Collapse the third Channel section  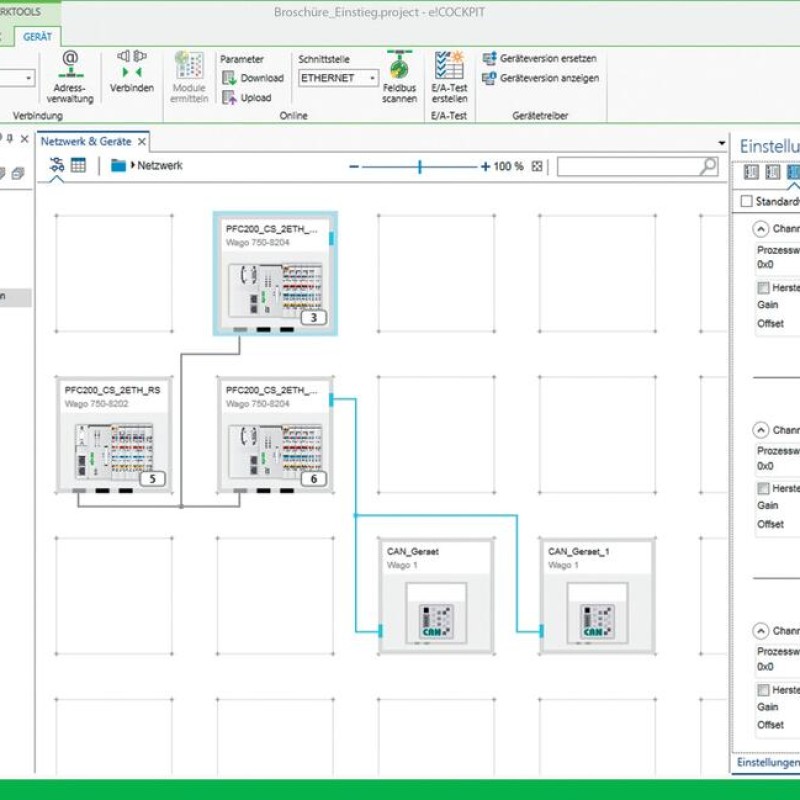[760, 631]
